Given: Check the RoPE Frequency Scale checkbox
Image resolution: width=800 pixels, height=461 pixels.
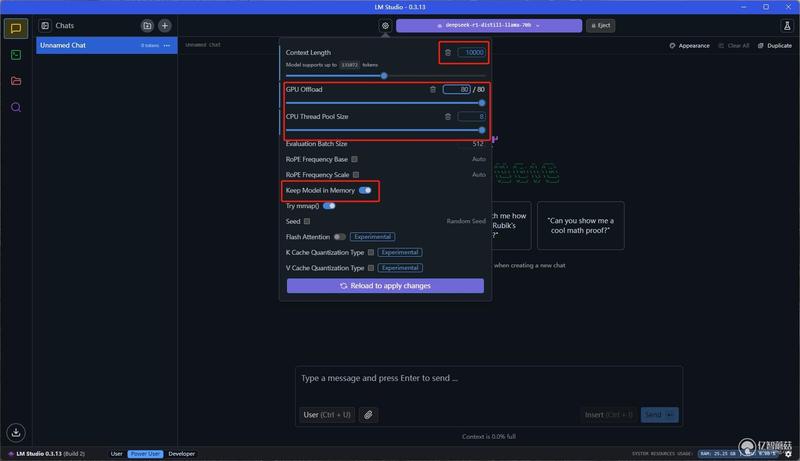Looking at the screenshot, I should (356, 174).
